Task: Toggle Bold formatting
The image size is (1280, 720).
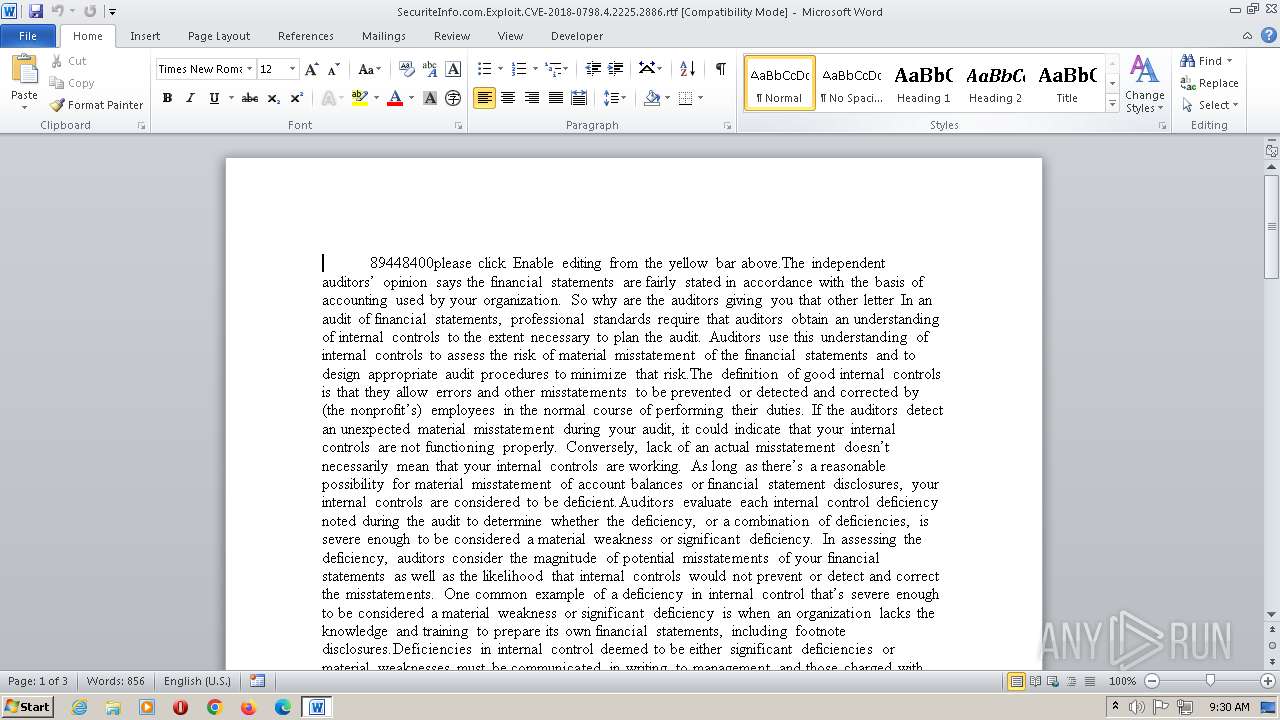Action: [x=167, y=98]
